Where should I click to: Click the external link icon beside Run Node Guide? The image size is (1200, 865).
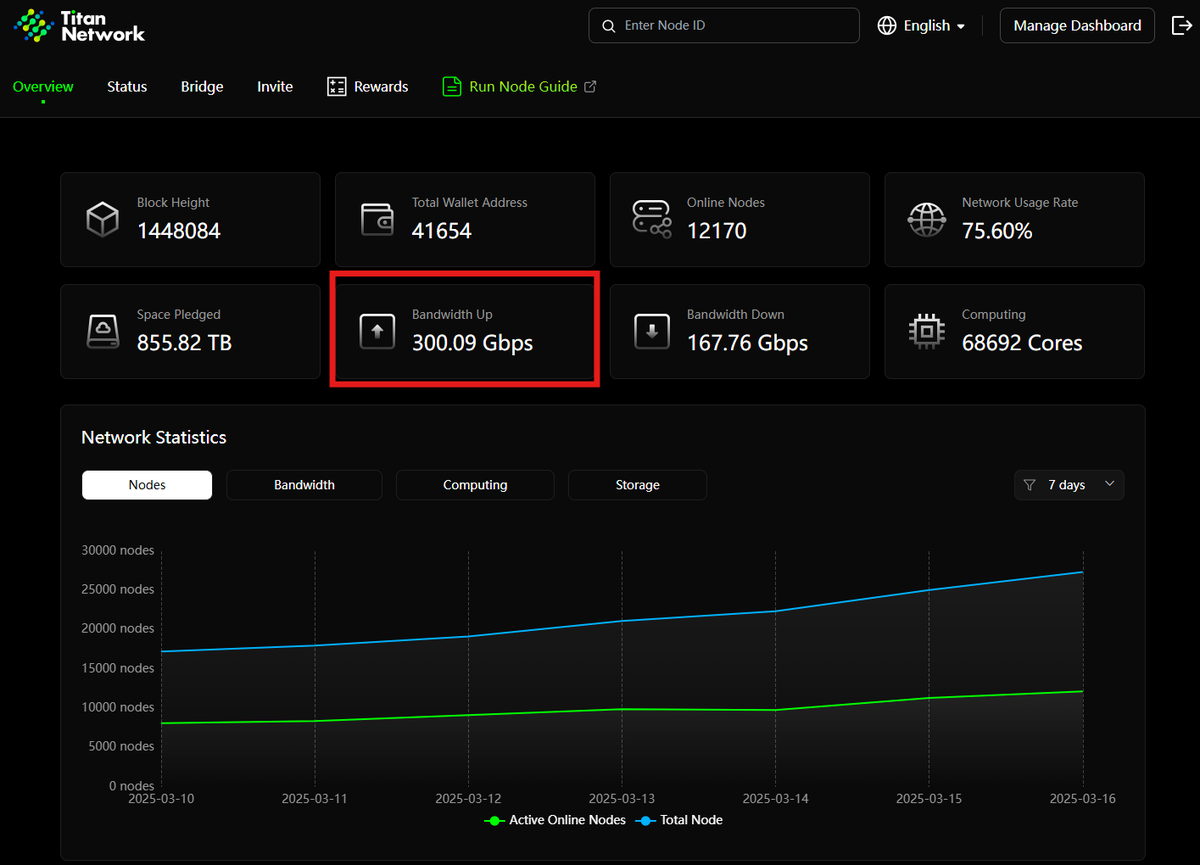pyautogui.click(x=590, y=87)
